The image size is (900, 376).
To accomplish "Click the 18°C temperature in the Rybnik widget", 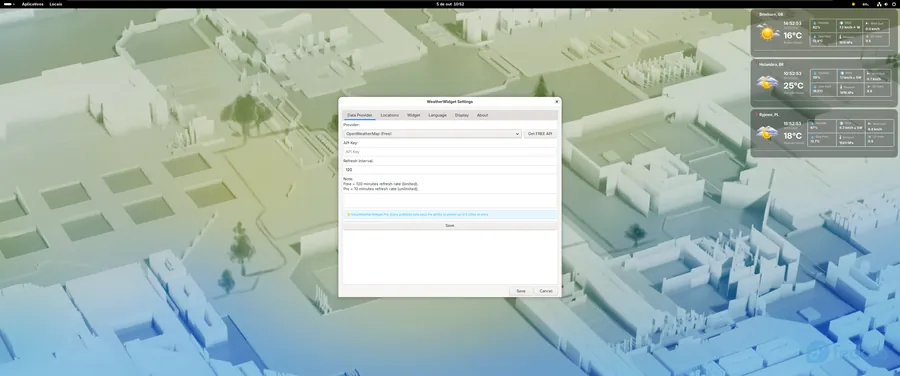I will 793,136.
